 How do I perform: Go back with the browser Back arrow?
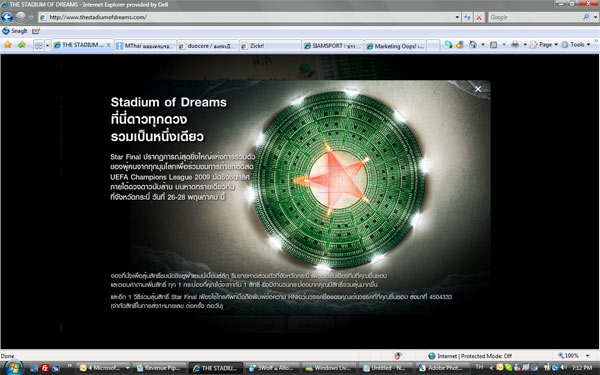7,17
